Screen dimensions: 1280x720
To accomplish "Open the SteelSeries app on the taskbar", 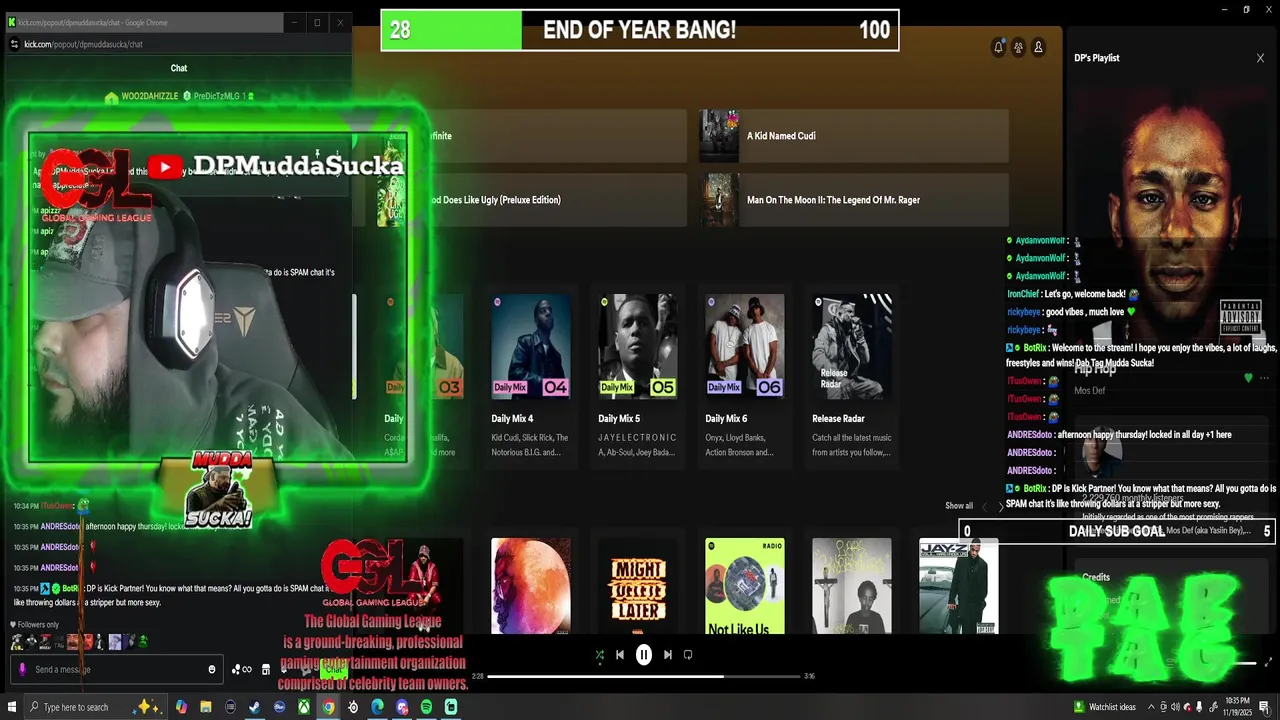I will 353,707.
